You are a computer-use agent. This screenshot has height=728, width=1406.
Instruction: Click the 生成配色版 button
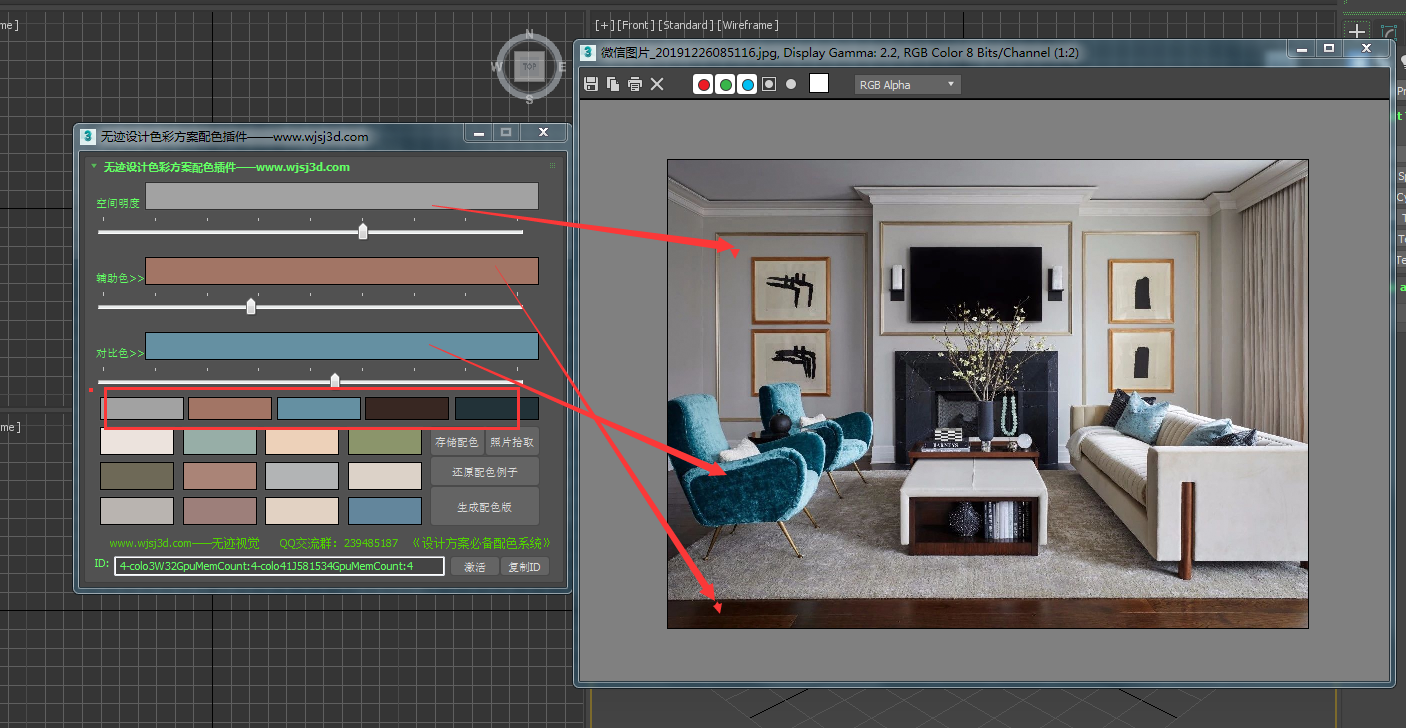pos(485,507)
